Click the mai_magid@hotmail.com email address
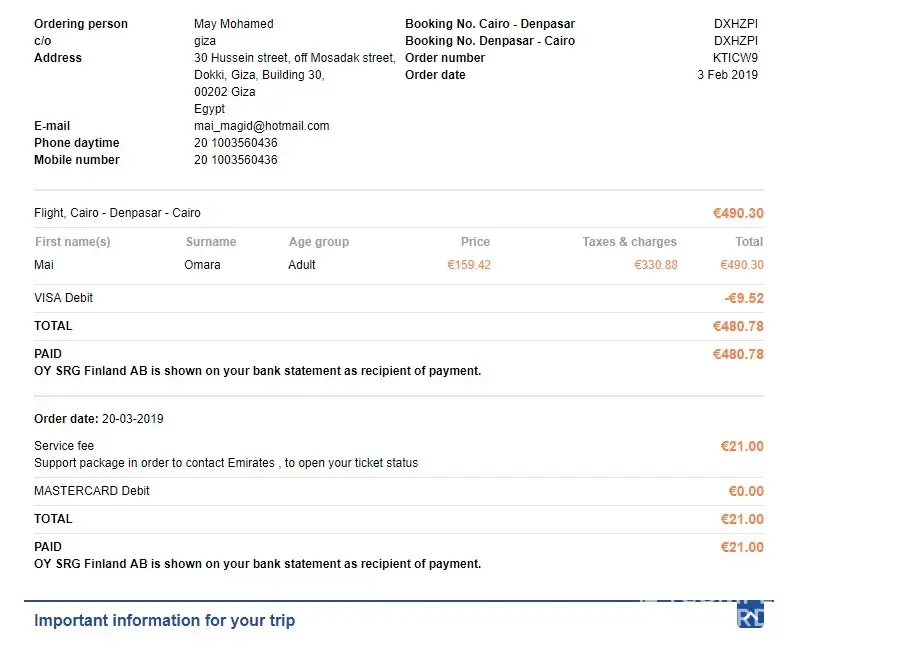The width and height of the screenshot is (901, 649). [261, 126]
